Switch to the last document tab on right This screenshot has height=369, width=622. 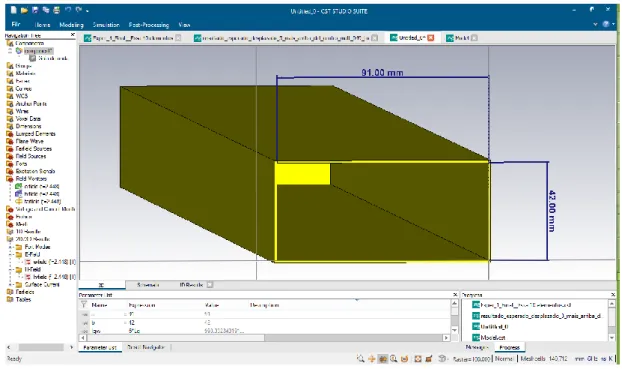(x=462, y=38)
